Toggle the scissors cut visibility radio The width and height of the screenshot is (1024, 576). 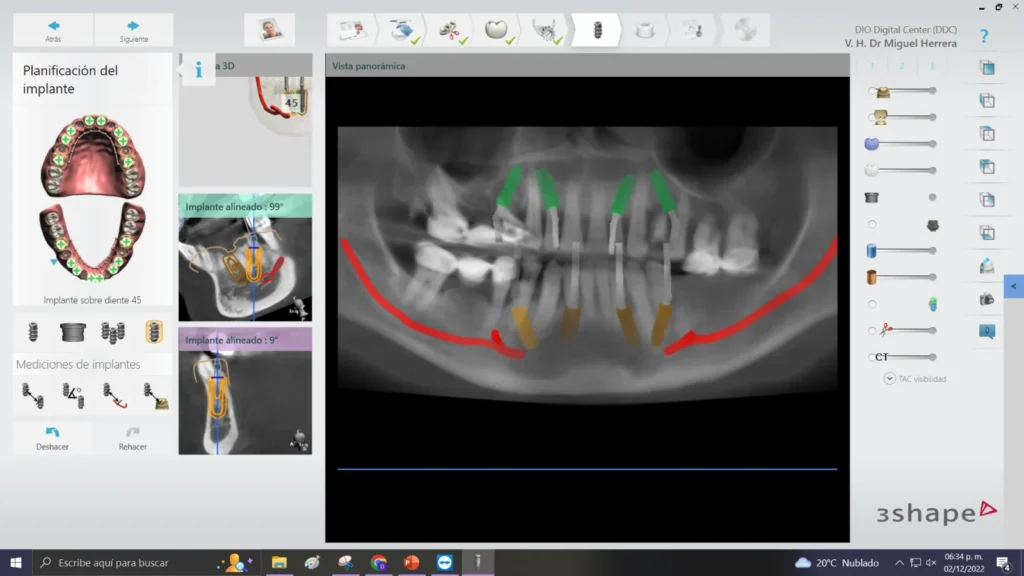(x=872, y=330)
